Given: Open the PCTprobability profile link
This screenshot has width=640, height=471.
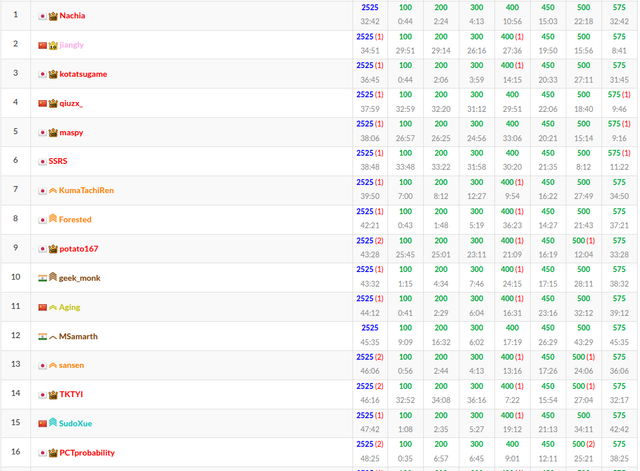Looking at the screenshot, I should (87, 453).
